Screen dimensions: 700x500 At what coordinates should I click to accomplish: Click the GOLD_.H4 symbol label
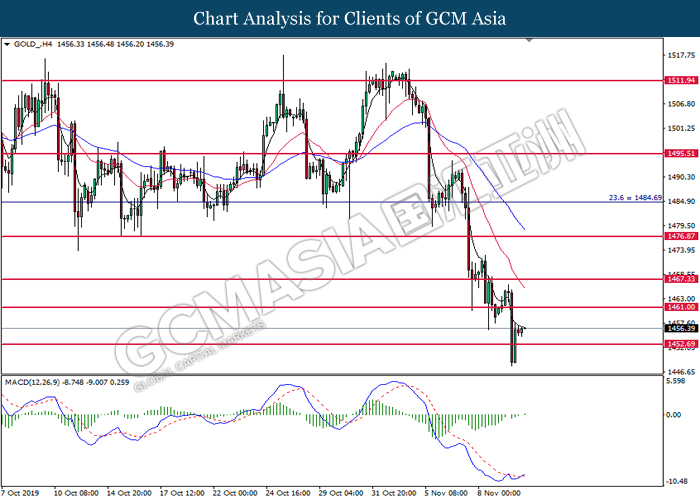click(33, 44)
